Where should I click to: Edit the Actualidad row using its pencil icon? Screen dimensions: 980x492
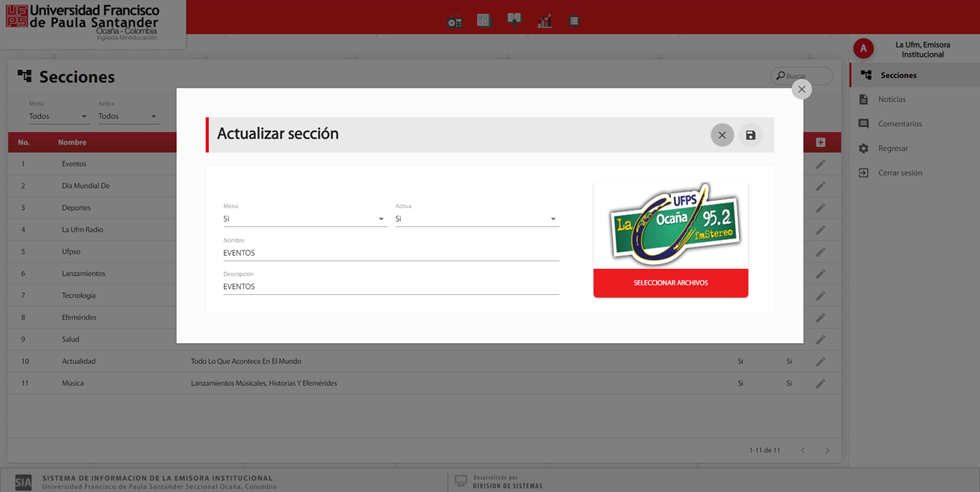[820, 361]
